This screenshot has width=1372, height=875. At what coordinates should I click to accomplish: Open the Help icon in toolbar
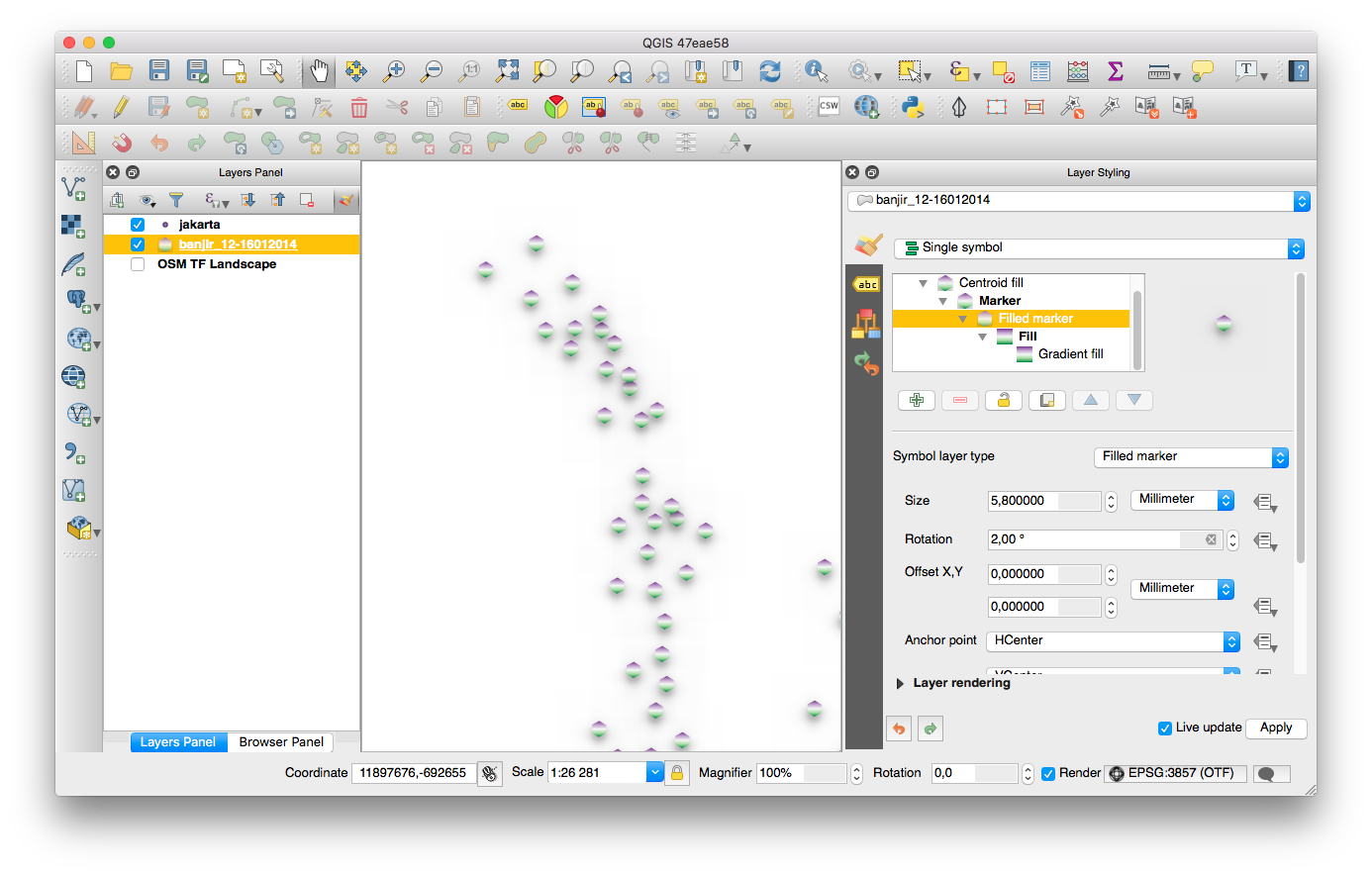[x=1300, y=70]
